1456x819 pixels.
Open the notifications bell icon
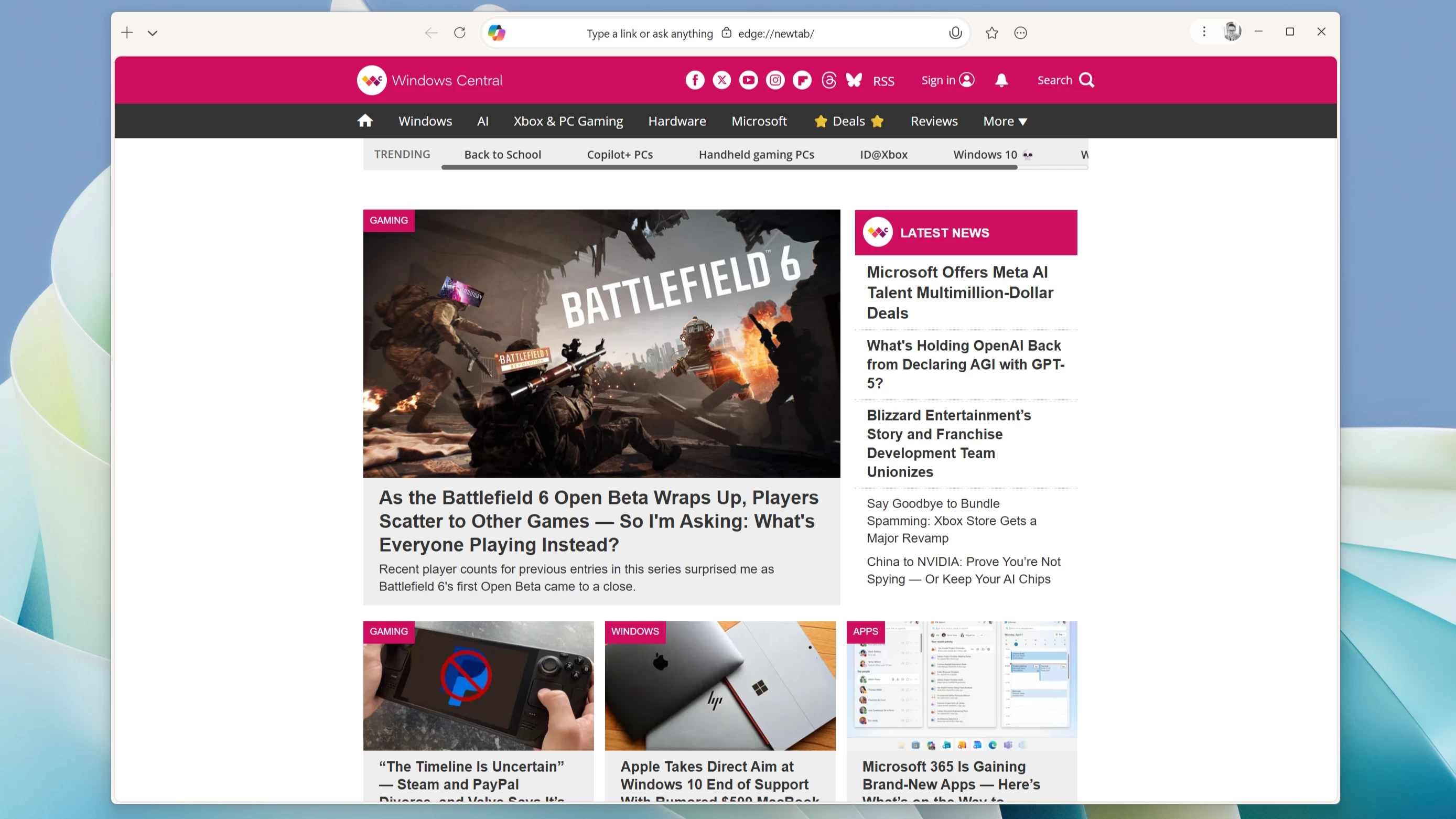(1001, 80)
